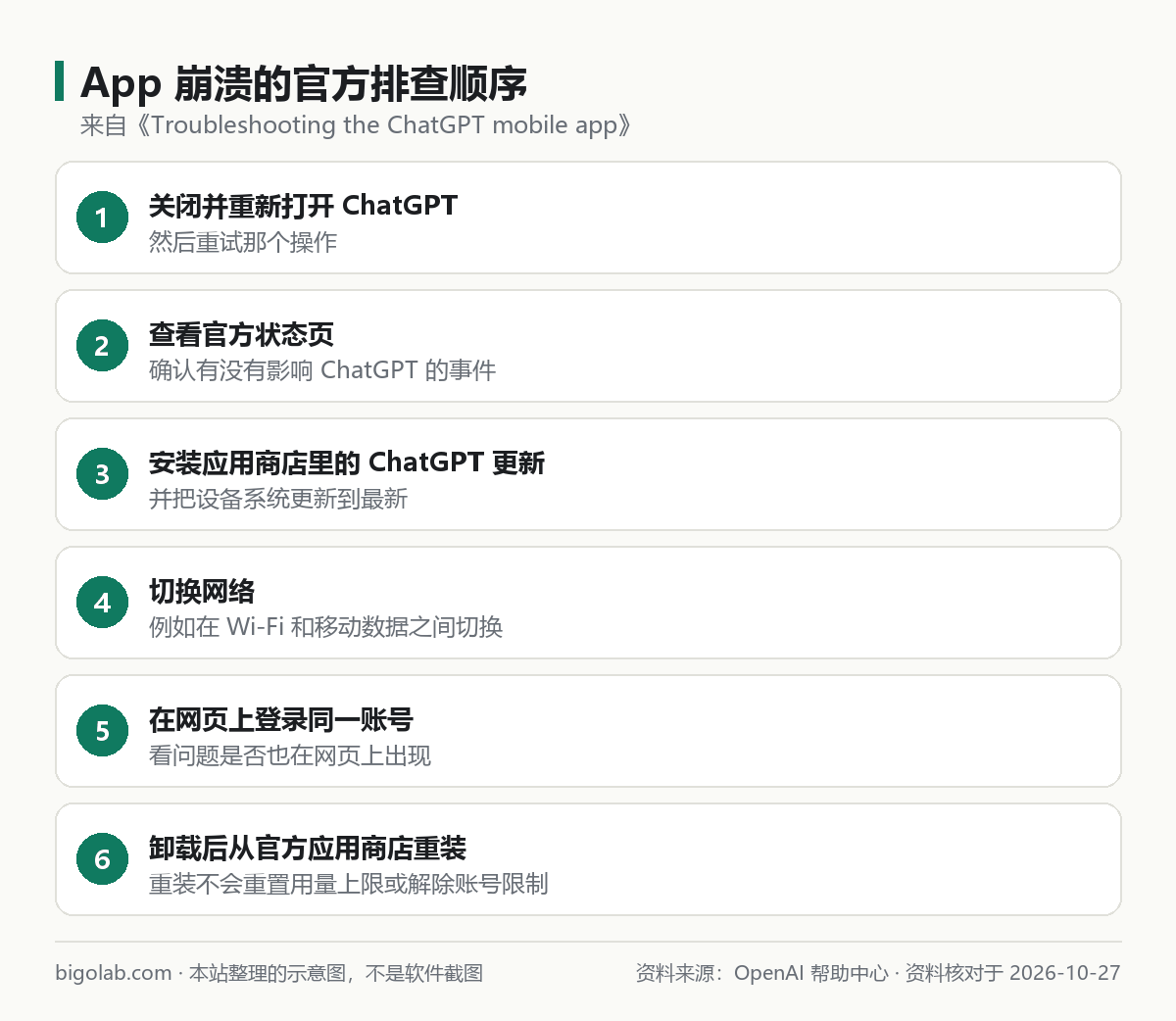
Task: Select the heading "App 崩溃的官方排查顺序"
Action: click(304, 83)
